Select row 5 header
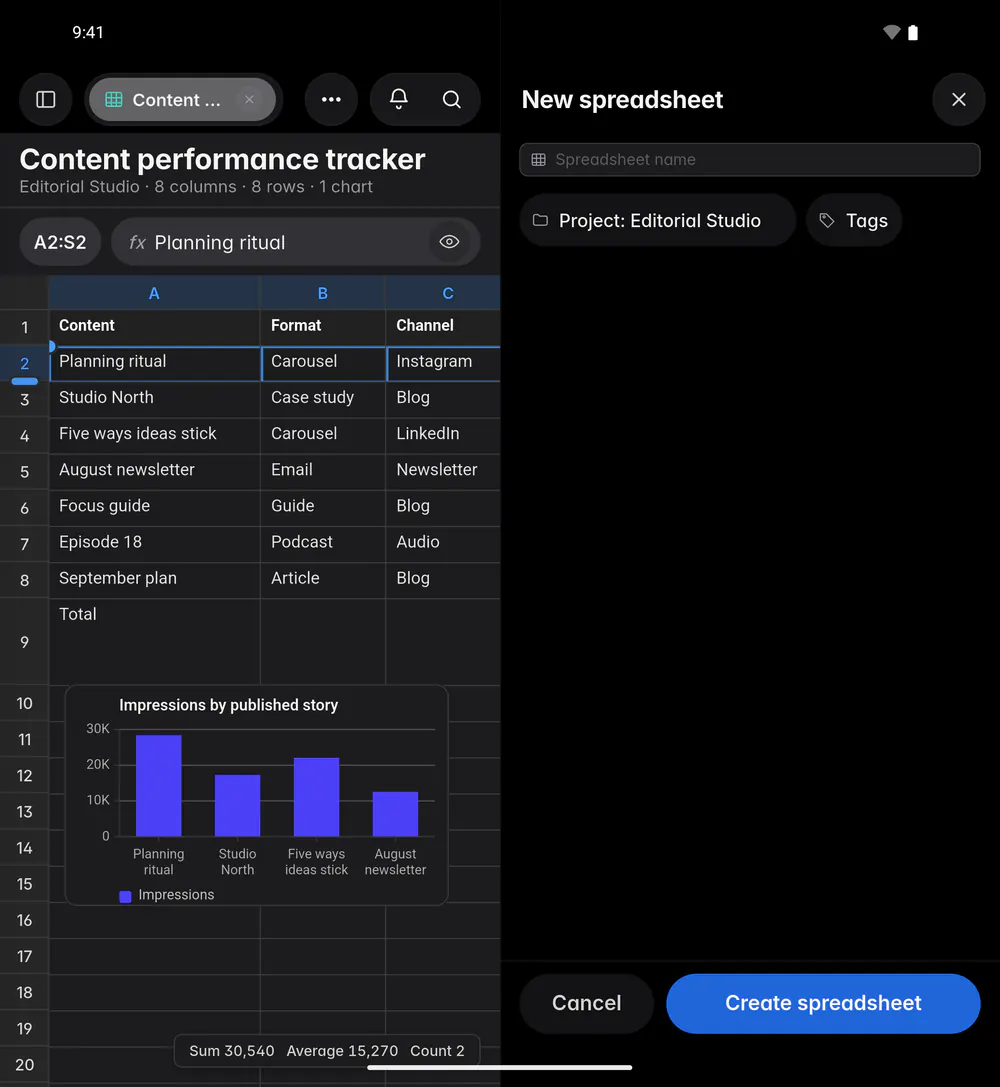The width and height of the screenshot is (1000, 1087). coord(24,471)
